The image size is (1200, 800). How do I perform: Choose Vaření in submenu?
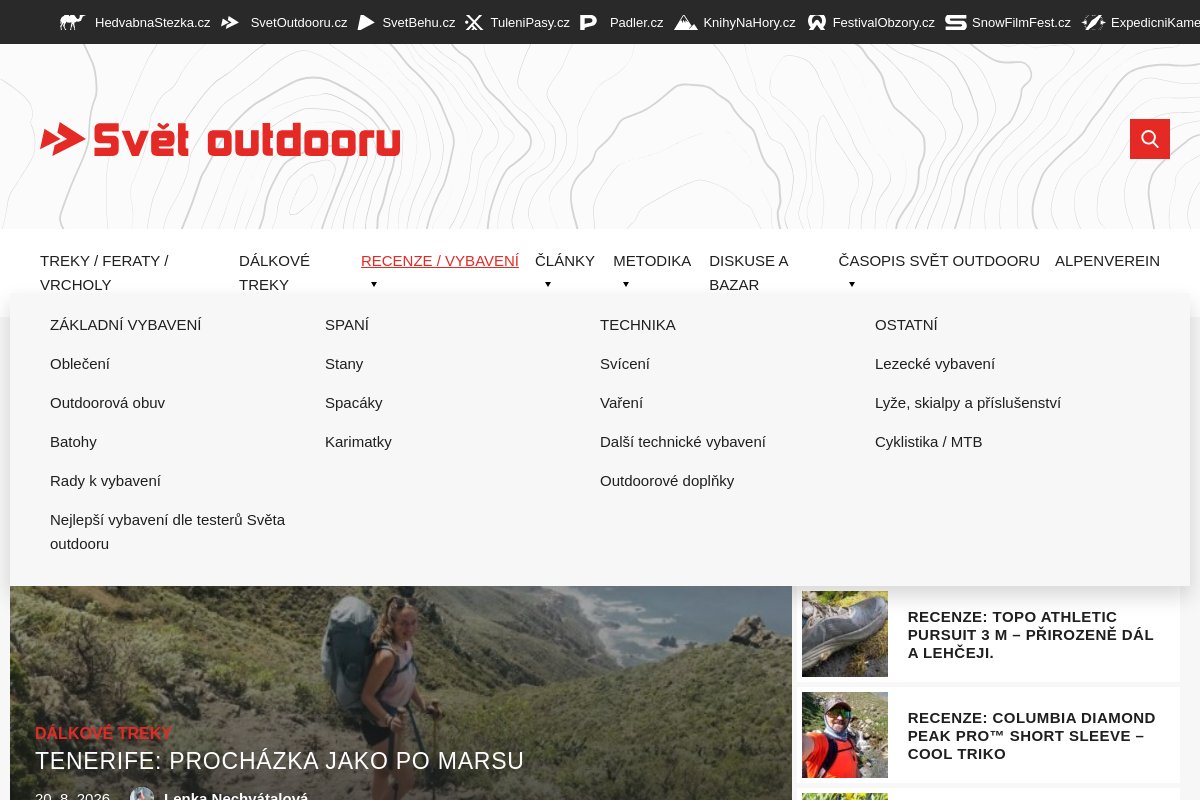pos(621,402)
